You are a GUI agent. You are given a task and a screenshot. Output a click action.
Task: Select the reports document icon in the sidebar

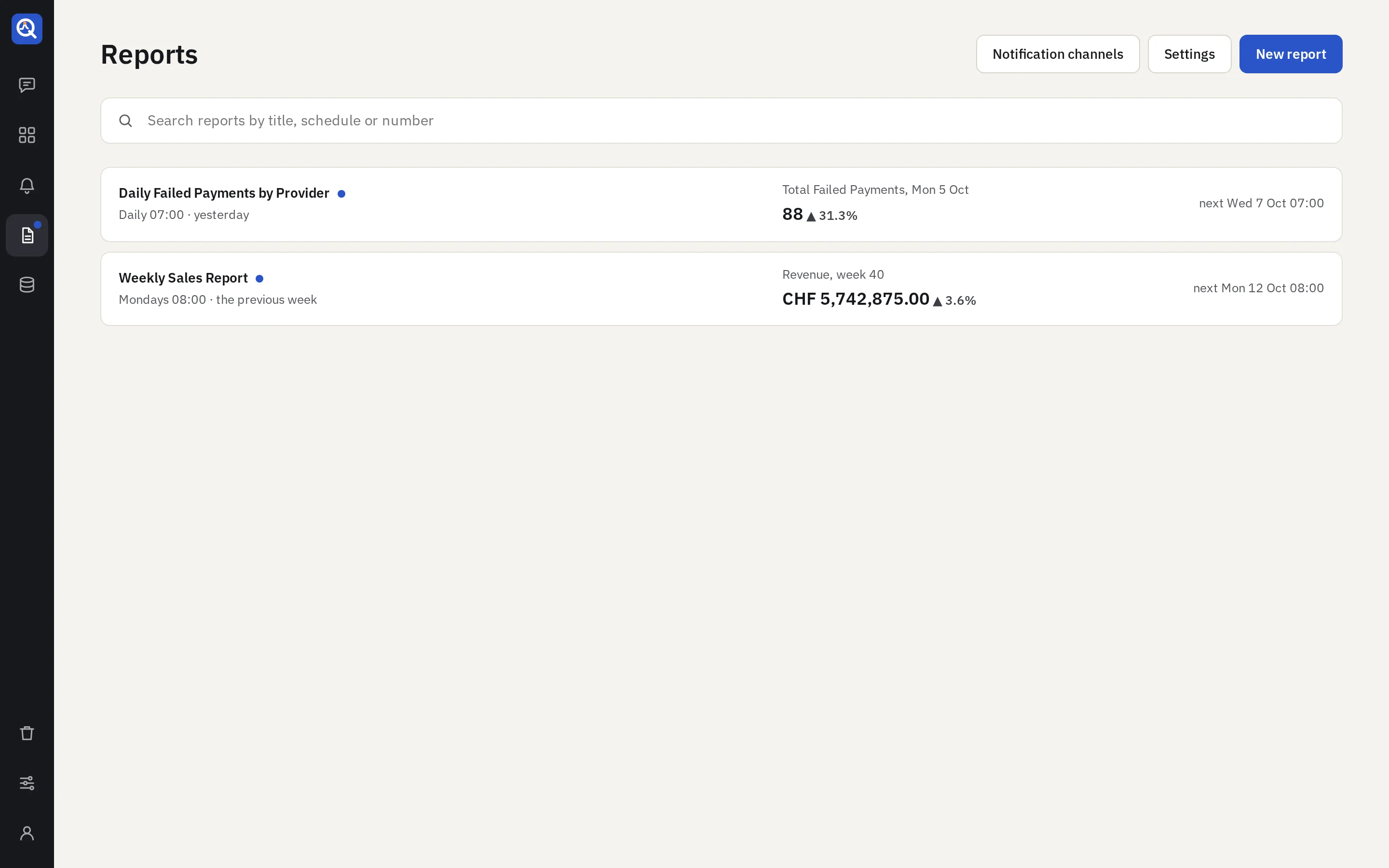[27, 235]
